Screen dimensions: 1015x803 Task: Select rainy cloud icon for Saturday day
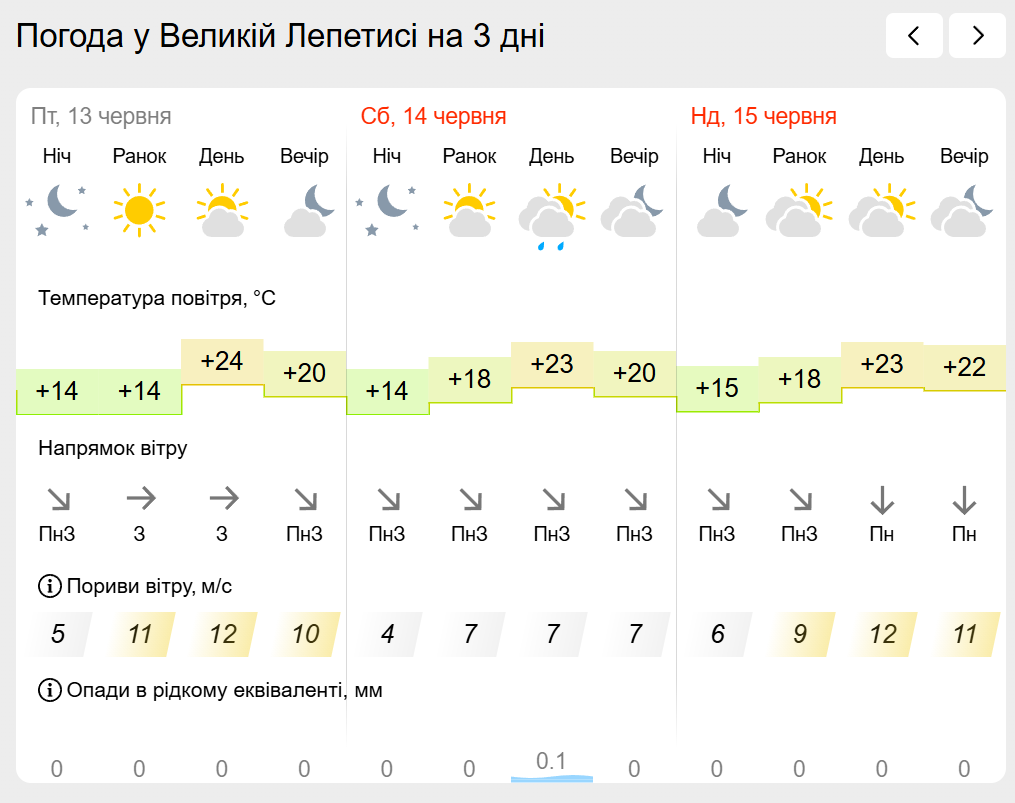(552, 216)
